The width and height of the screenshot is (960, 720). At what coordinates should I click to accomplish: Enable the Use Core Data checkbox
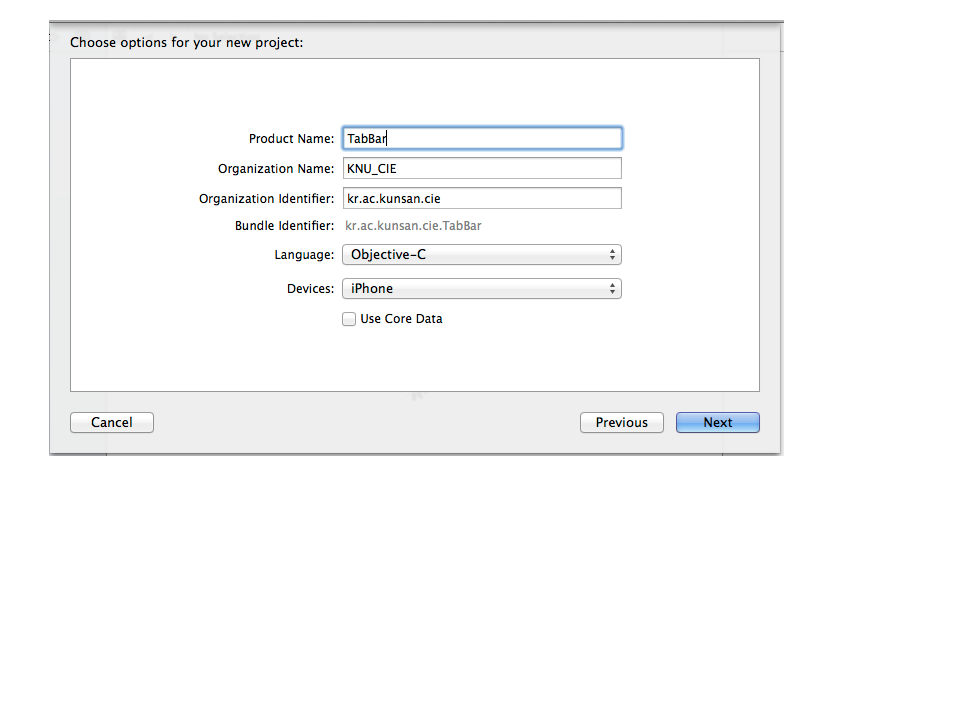click(x=349, y=319)
